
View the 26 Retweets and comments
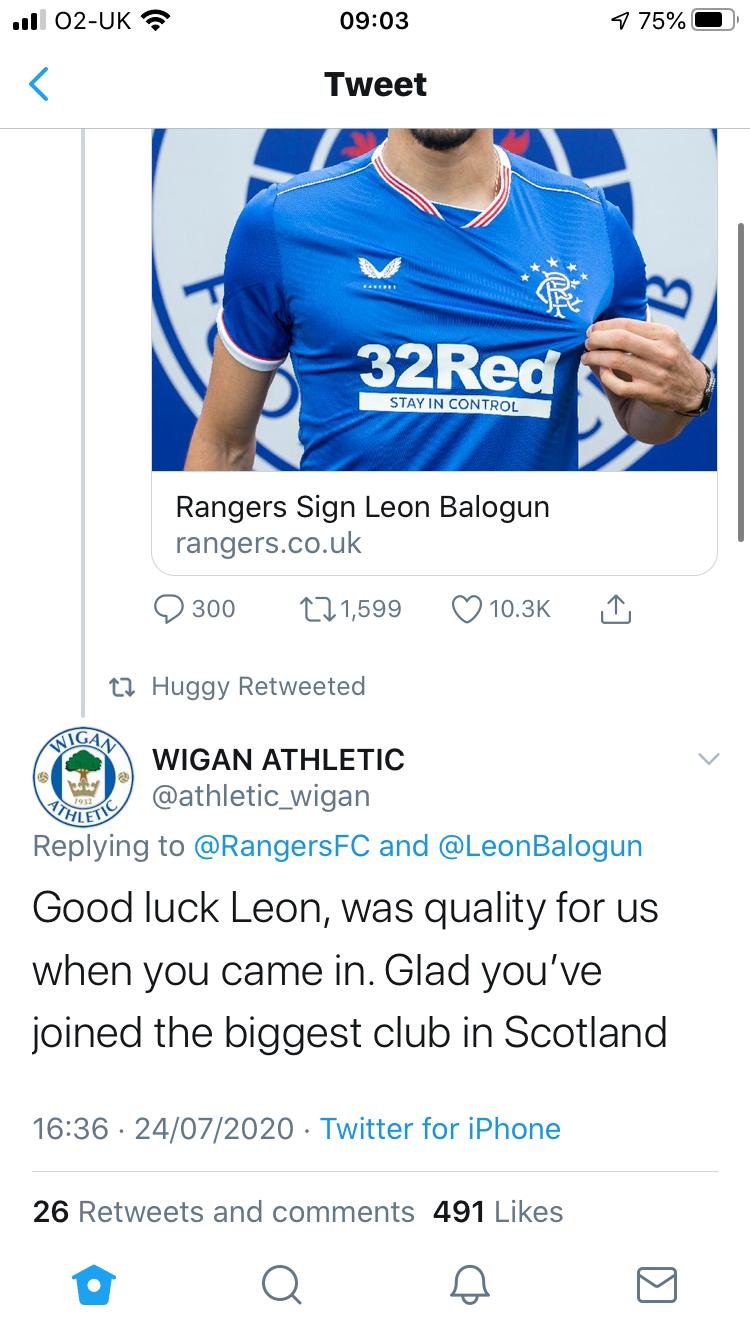tap(223, 1212)
